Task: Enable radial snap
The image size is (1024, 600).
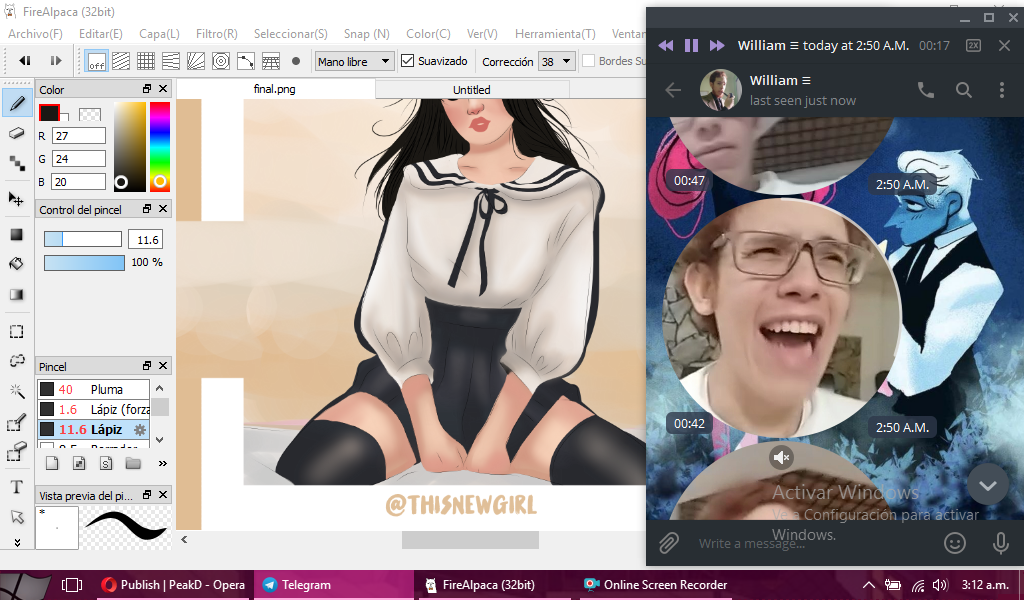Action: click(196, 61)
